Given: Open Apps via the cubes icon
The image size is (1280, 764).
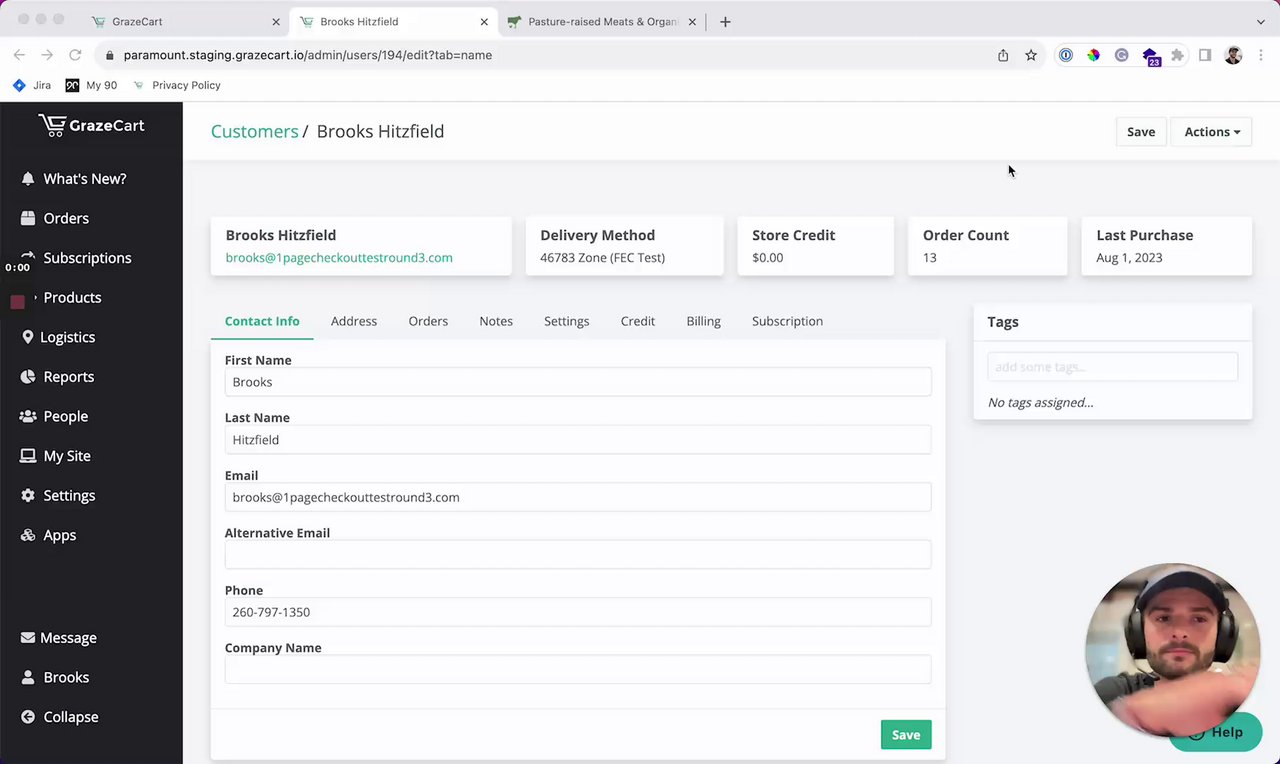Looking at the screenshot, I should (x=28, y=535).
